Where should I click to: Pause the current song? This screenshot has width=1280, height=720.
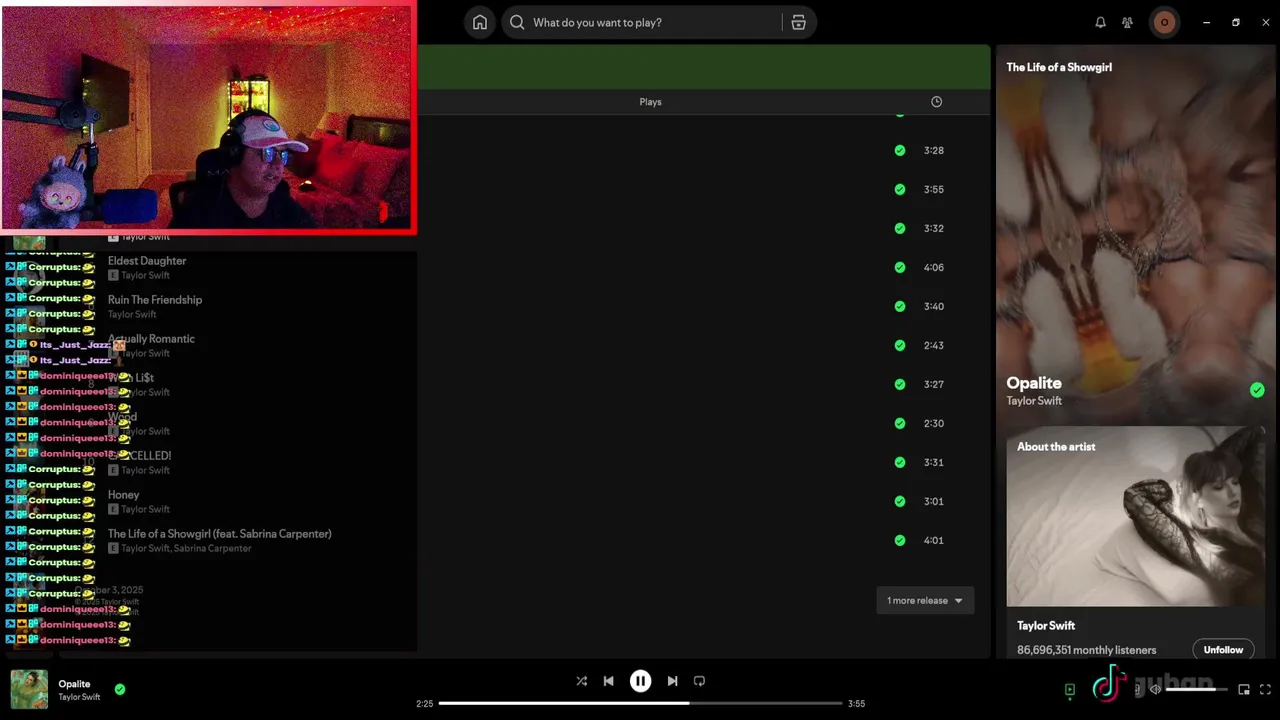point(640,681)
